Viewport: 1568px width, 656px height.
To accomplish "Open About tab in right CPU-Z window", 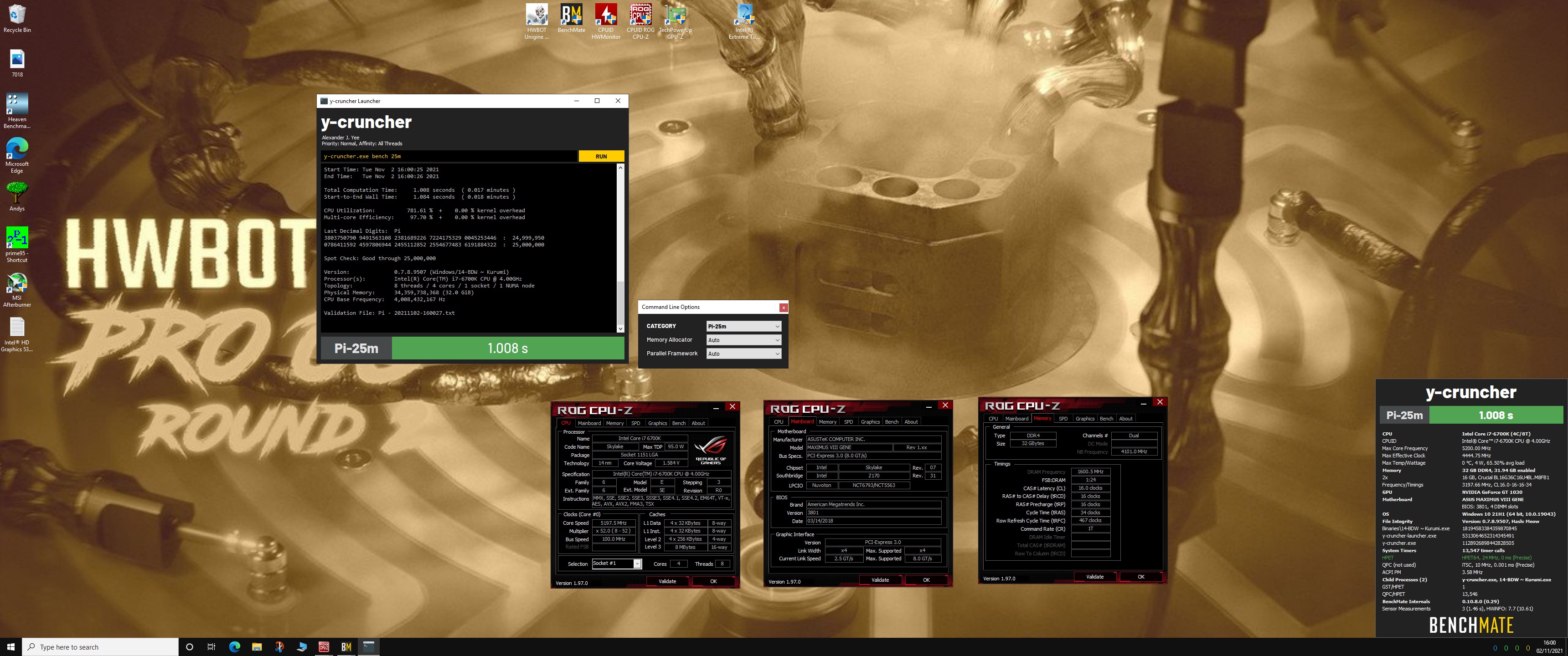I will coord(1125,419).
